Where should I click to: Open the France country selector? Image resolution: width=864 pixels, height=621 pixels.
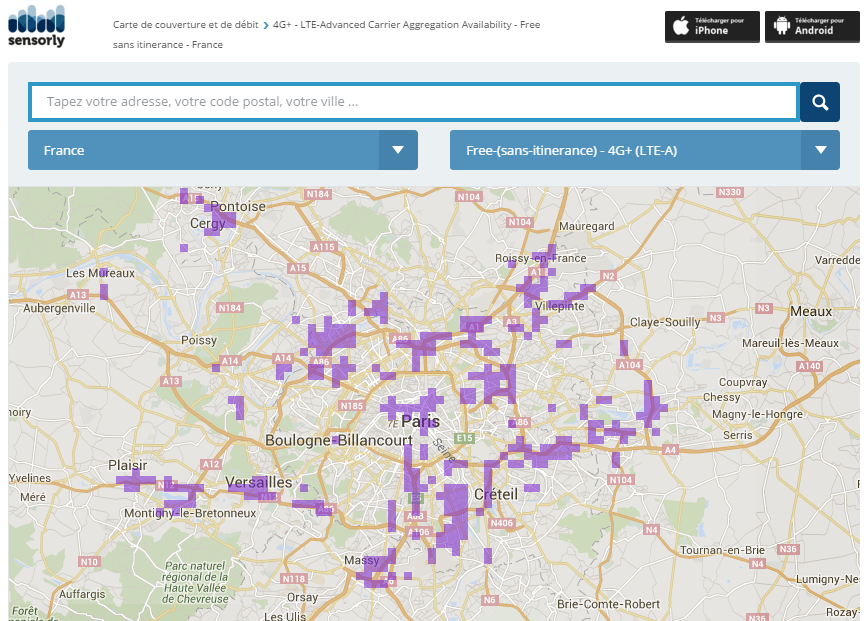[x=204, y=150]
